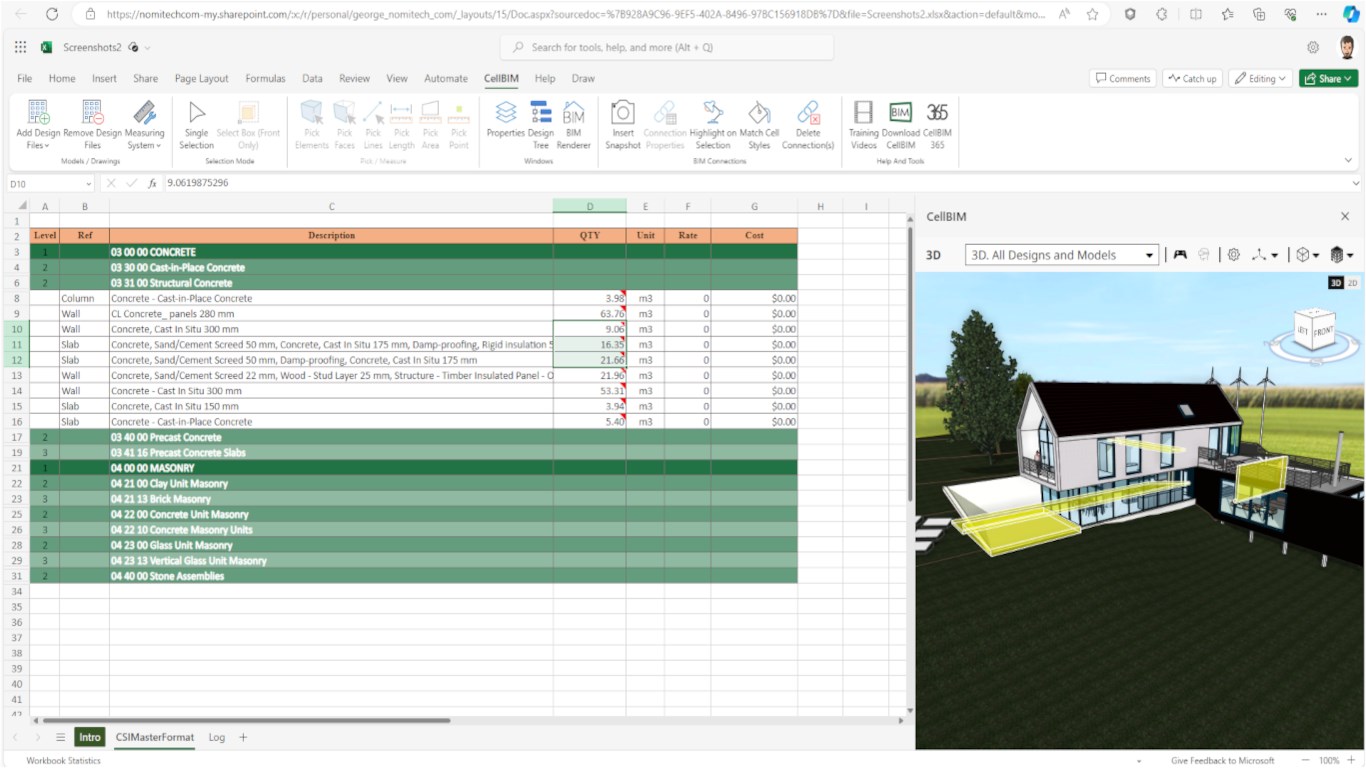The image size is (1366, 768).
Task: Switch viewer to 3D mode
Action: coord(1336,283)
